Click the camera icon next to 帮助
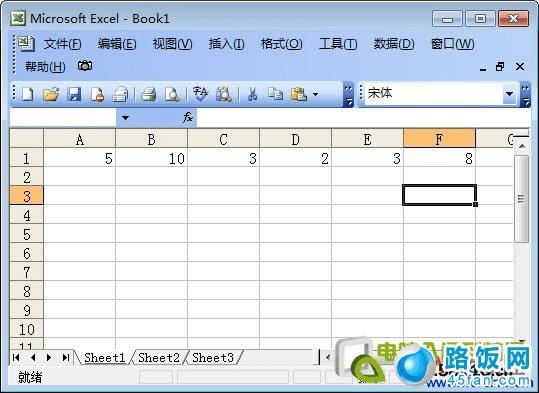 [x=85, y=65]
